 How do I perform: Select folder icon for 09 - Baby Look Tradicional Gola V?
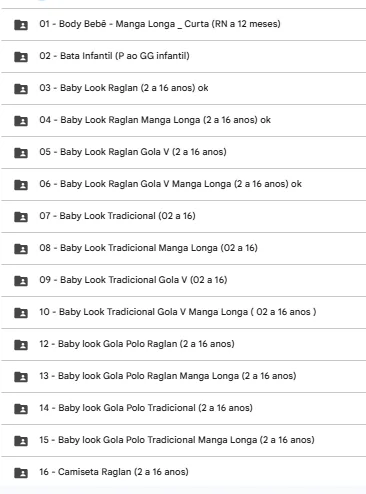coord(21,281)
